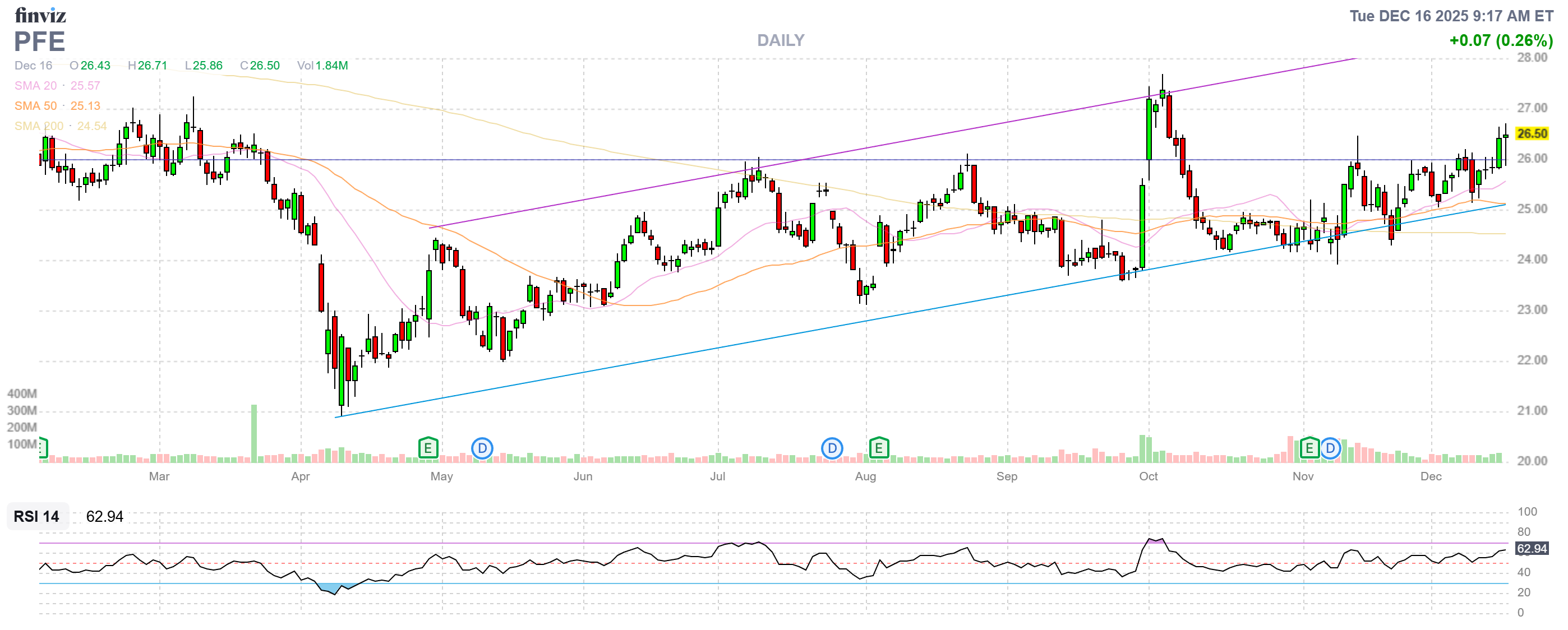Click the Oct label on time axis

pyautogui.click(x=1148, y=476)
